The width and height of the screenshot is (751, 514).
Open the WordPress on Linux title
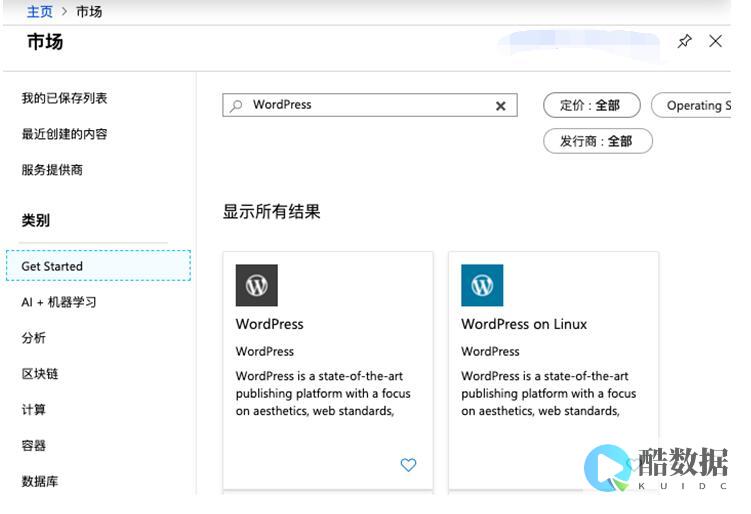click(524, 324)
